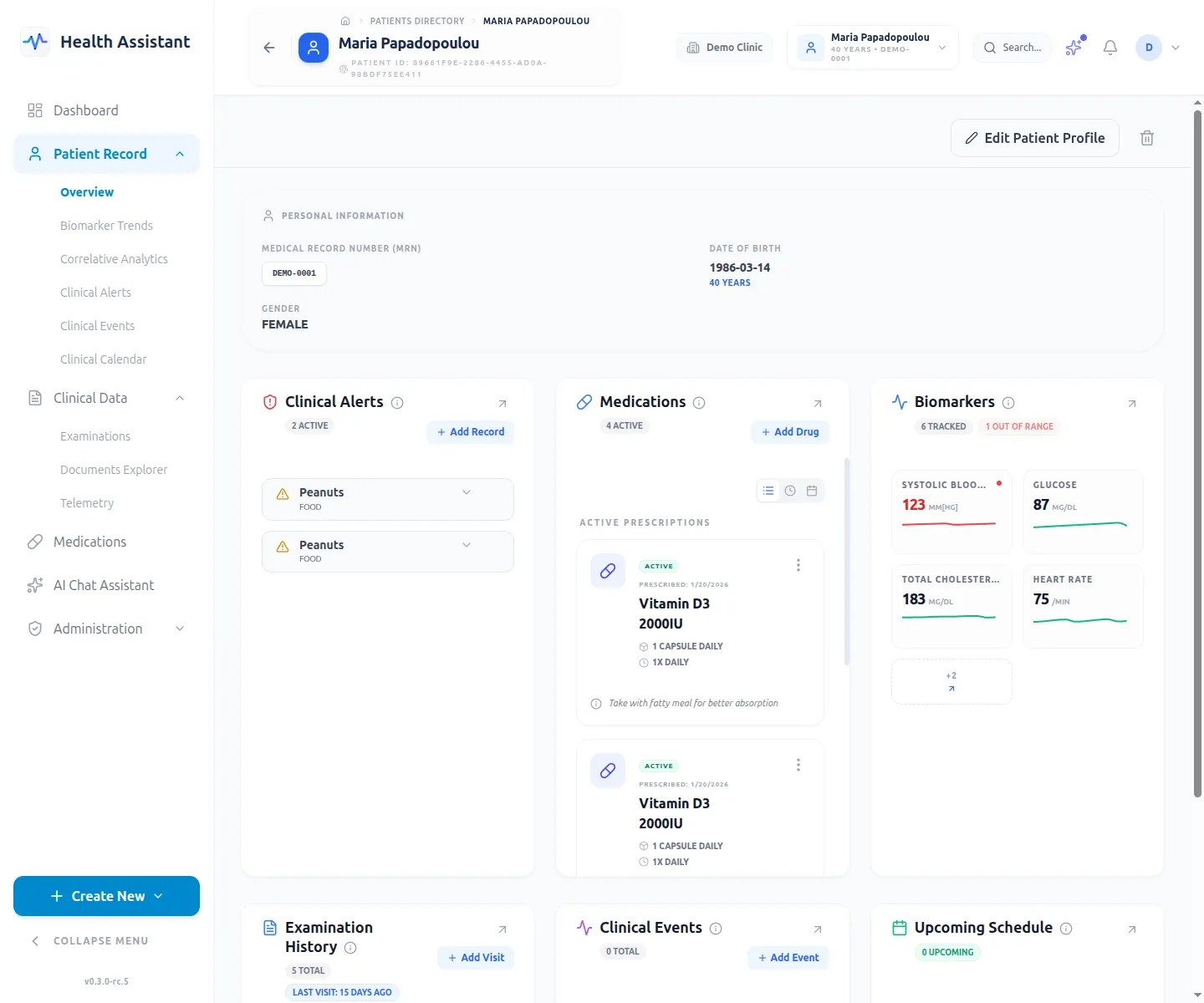Click the patient profile icon in header
Viewport: 1204px width, 1003px height.
pyautogui.click(x=314, y=48)
